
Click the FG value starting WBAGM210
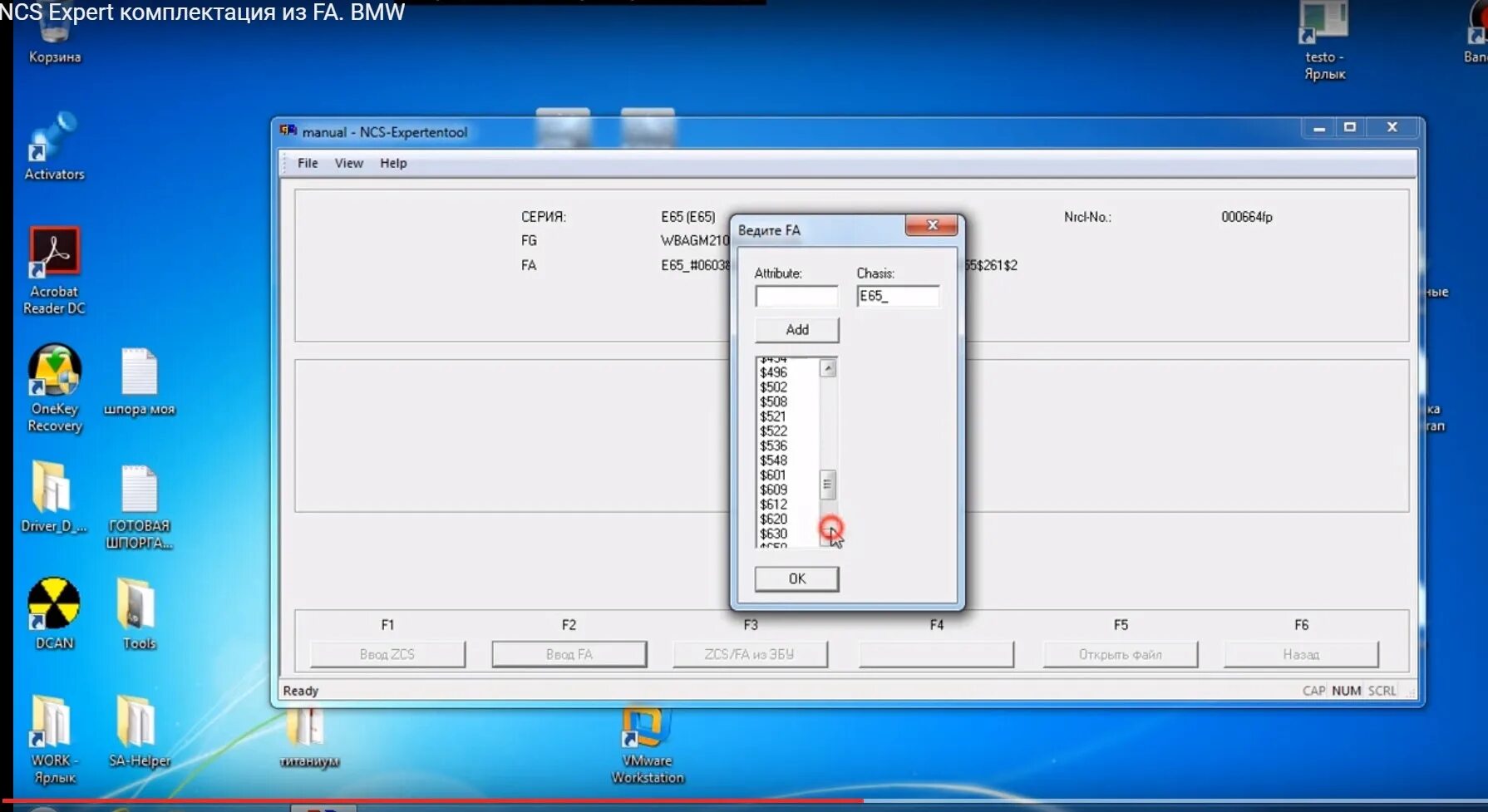(695, 241)
